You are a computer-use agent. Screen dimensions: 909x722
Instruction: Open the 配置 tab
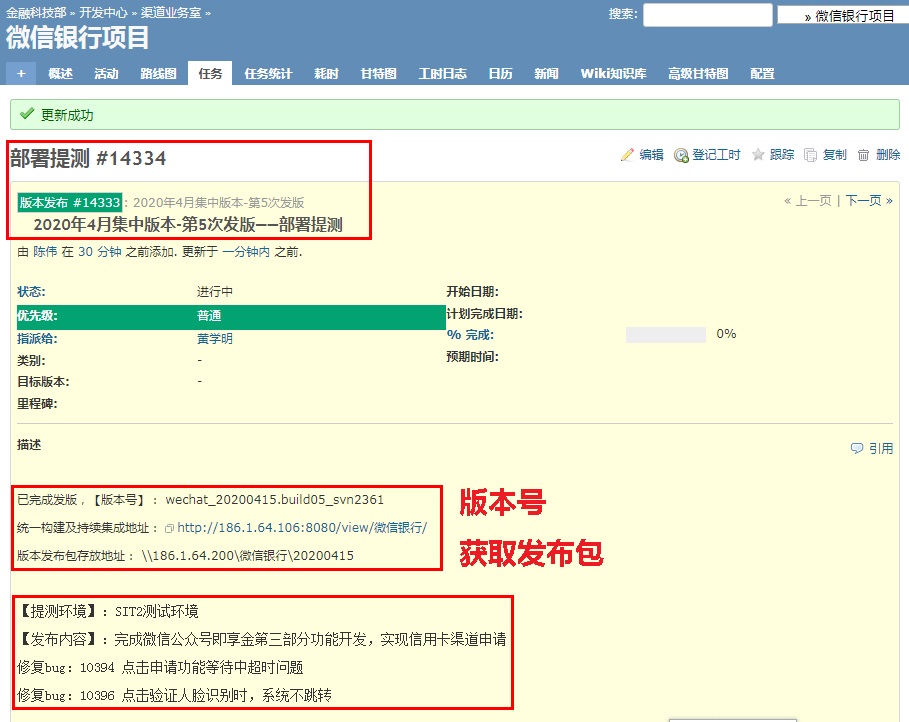(x=762, y=74)
